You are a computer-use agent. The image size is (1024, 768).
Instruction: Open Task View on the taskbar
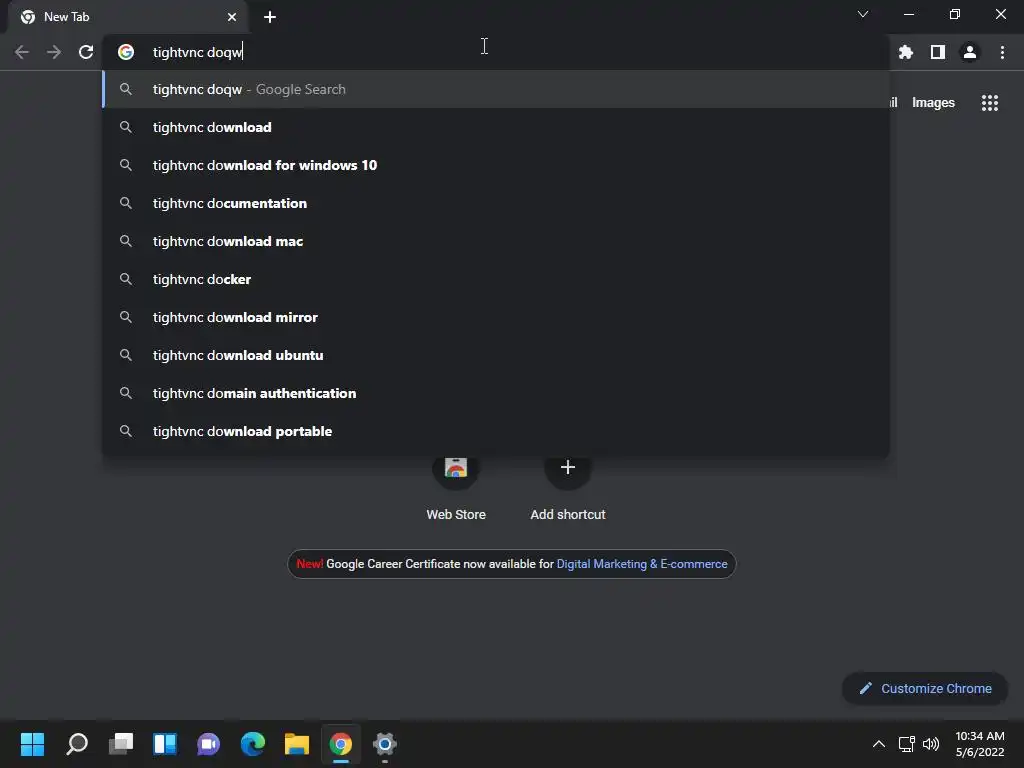(121, 744)
